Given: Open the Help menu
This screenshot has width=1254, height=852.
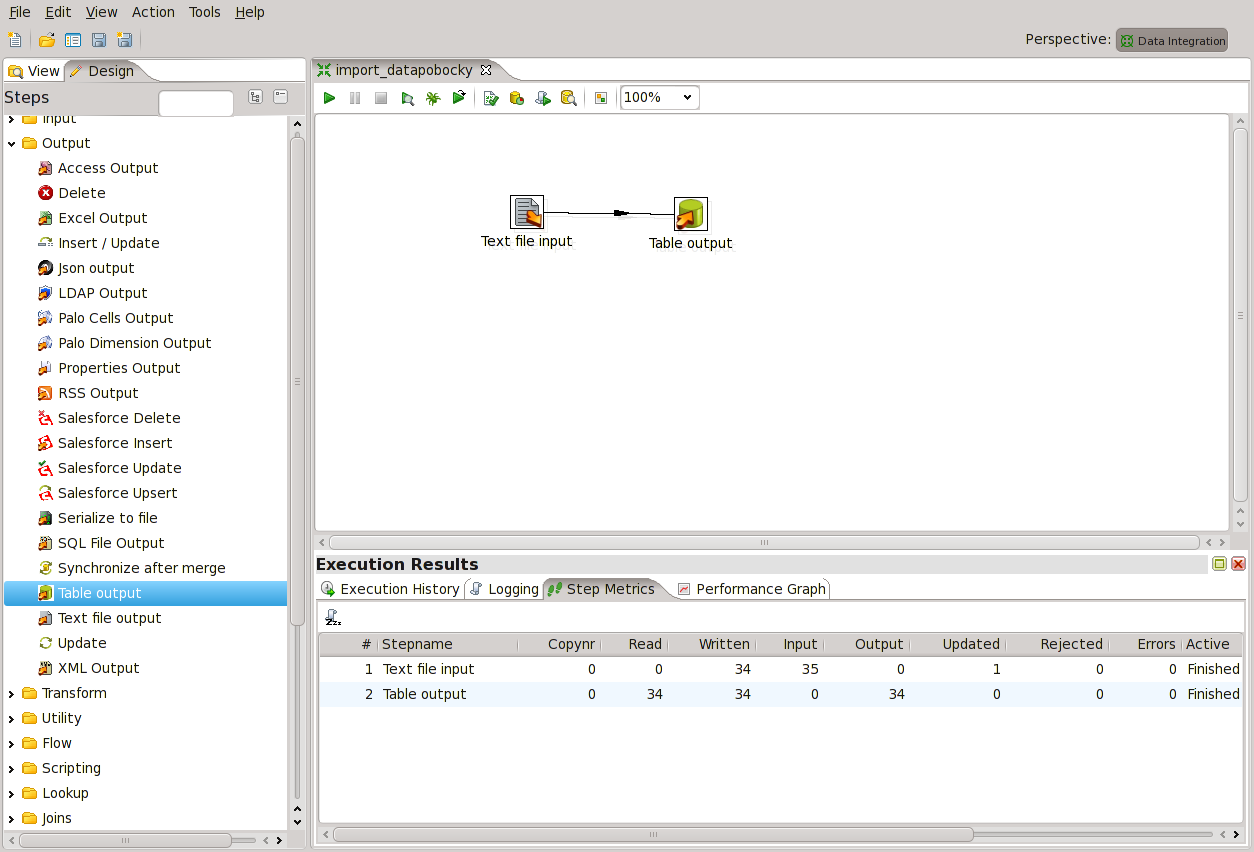Looking at the screenshot, I should (250, 12).
